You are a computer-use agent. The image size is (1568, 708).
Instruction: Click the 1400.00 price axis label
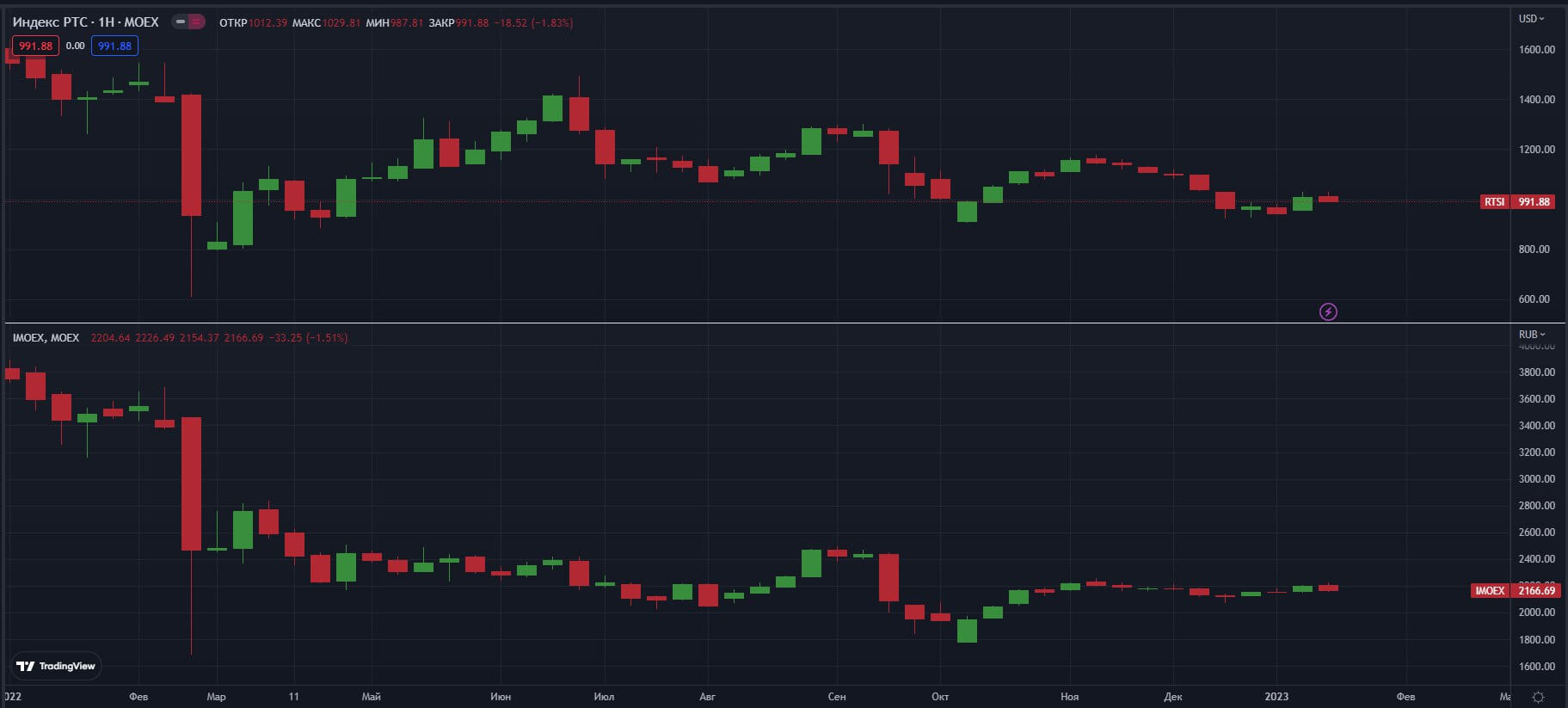1536,99
